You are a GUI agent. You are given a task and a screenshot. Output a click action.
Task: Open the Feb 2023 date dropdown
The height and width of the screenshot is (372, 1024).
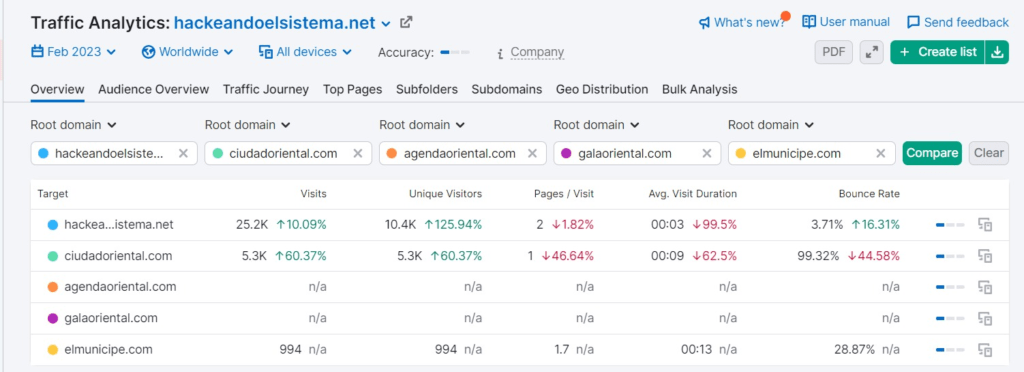coord(74,52)
